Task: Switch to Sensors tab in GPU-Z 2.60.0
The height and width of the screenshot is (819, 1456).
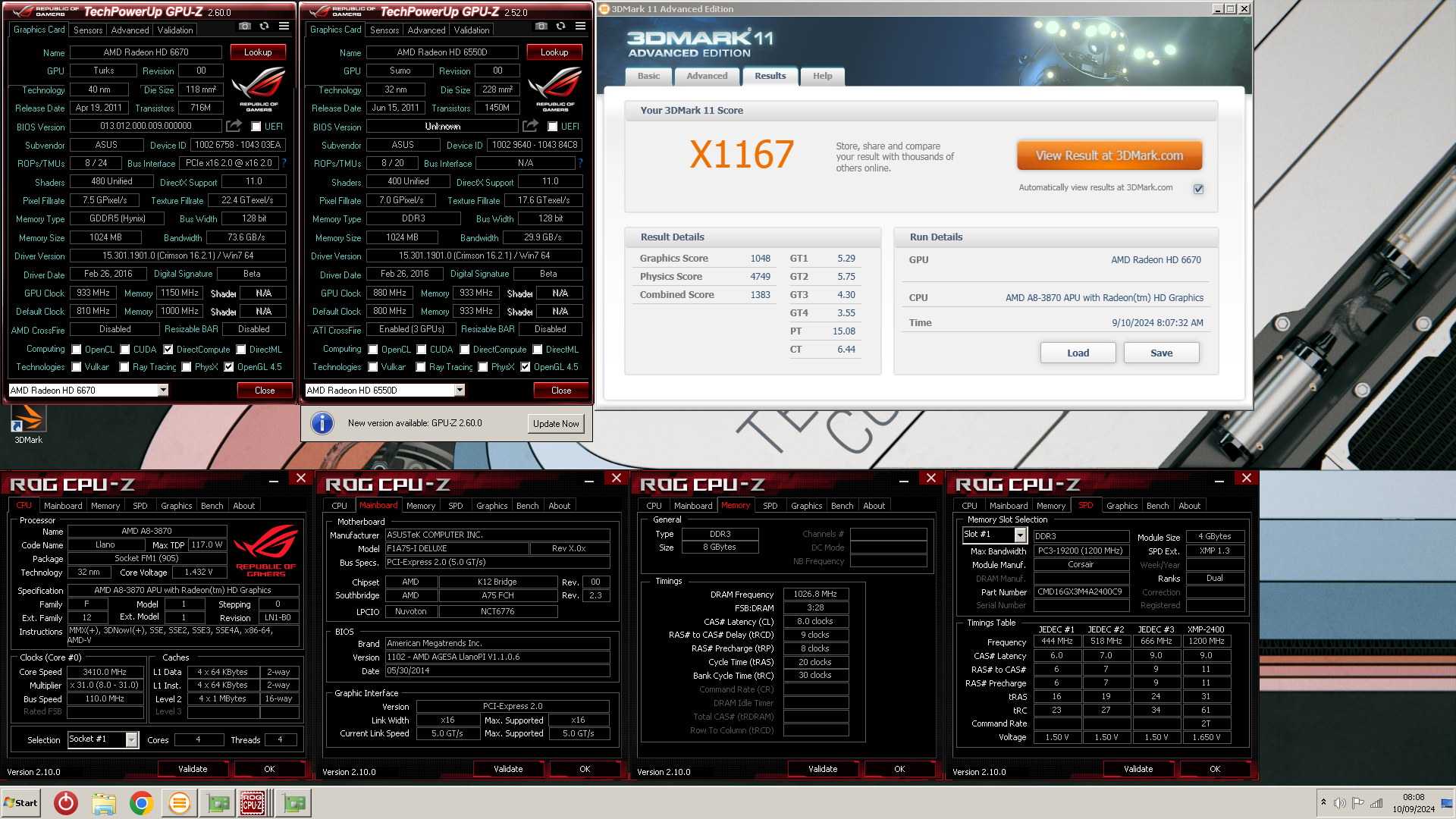Action: 88,30
